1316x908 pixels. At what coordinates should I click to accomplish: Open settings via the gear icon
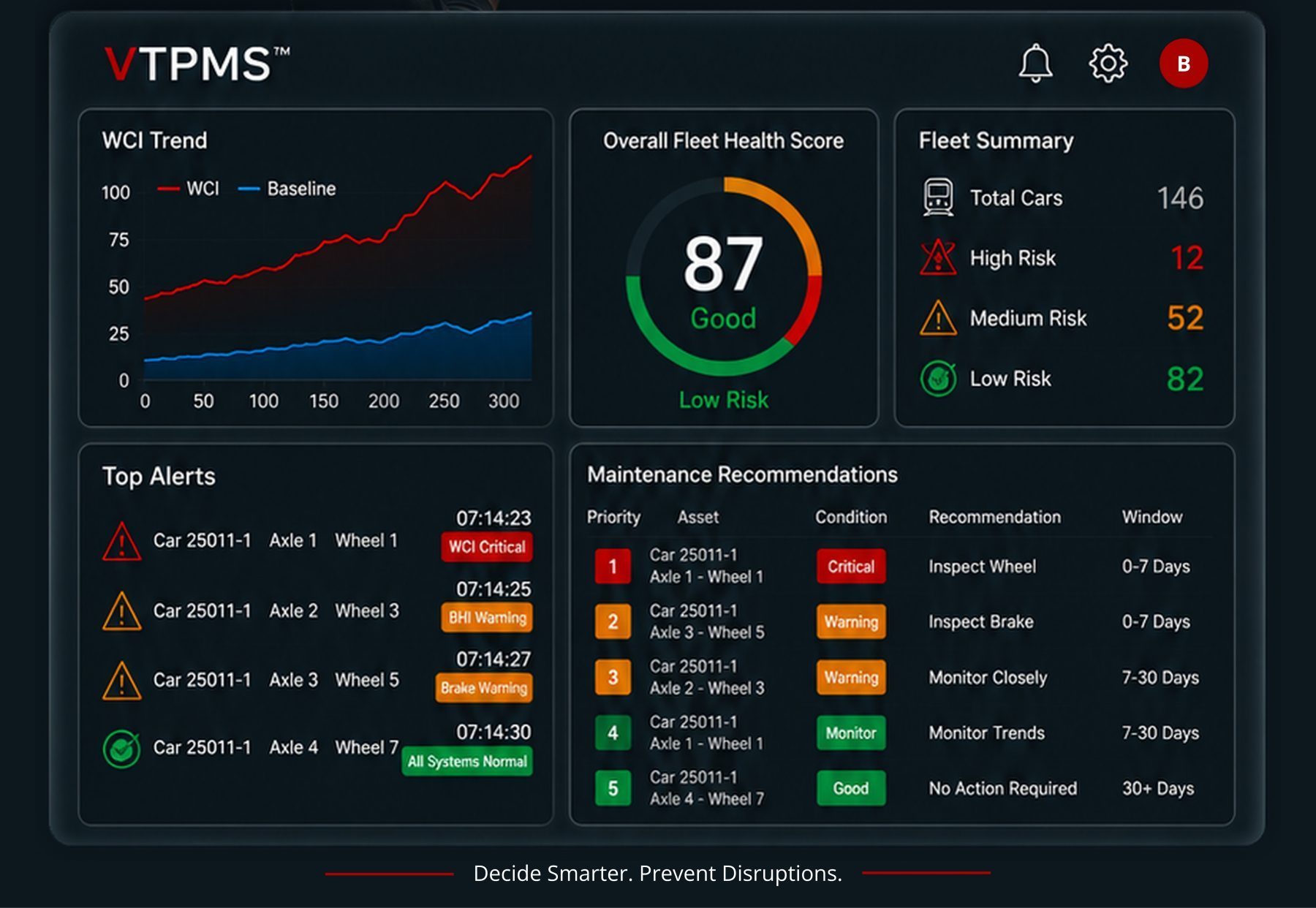(x=1108, y=64)
